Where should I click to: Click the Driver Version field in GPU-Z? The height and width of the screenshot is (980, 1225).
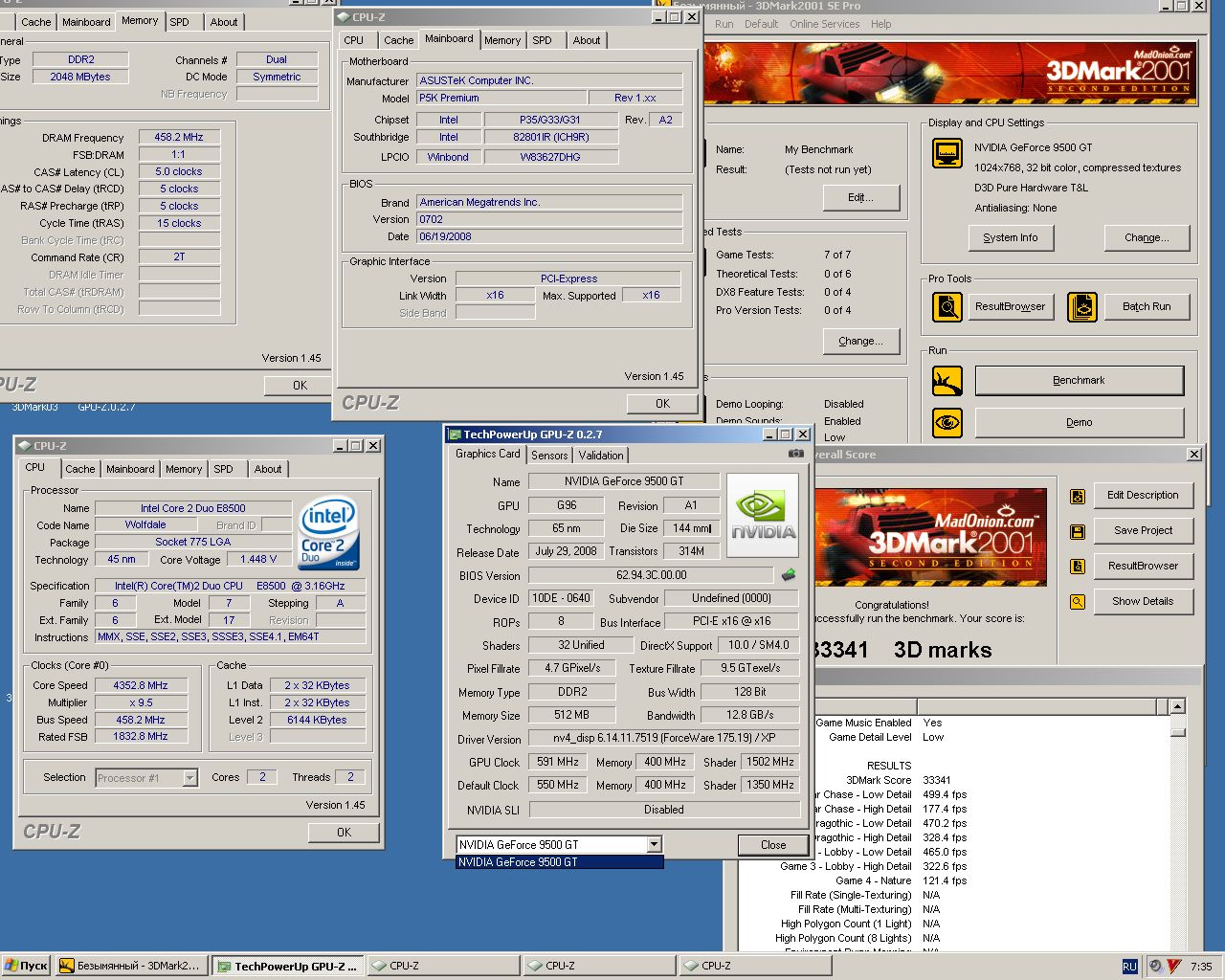(x=664, y=739)
